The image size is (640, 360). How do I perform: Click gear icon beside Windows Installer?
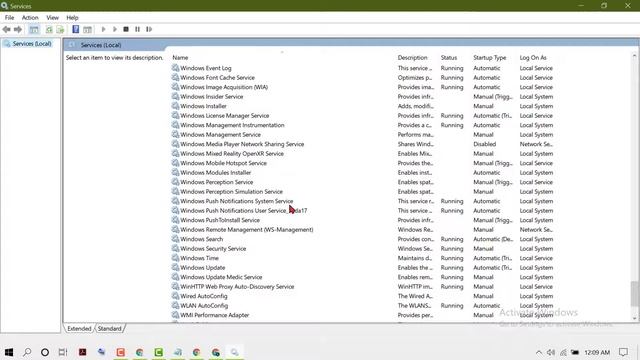point(176,106)
